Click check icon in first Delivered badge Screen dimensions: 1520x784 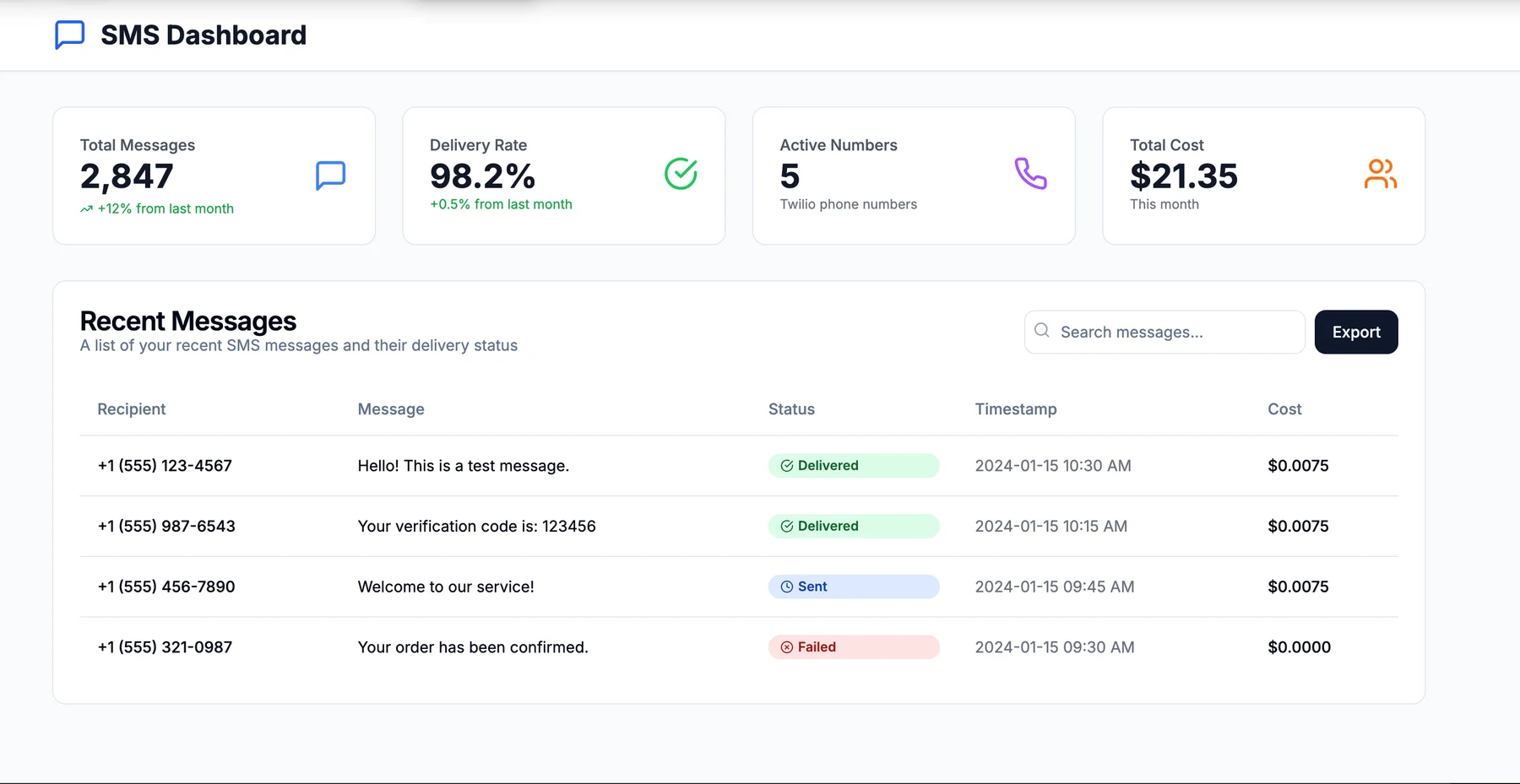(x=786, y=466)
